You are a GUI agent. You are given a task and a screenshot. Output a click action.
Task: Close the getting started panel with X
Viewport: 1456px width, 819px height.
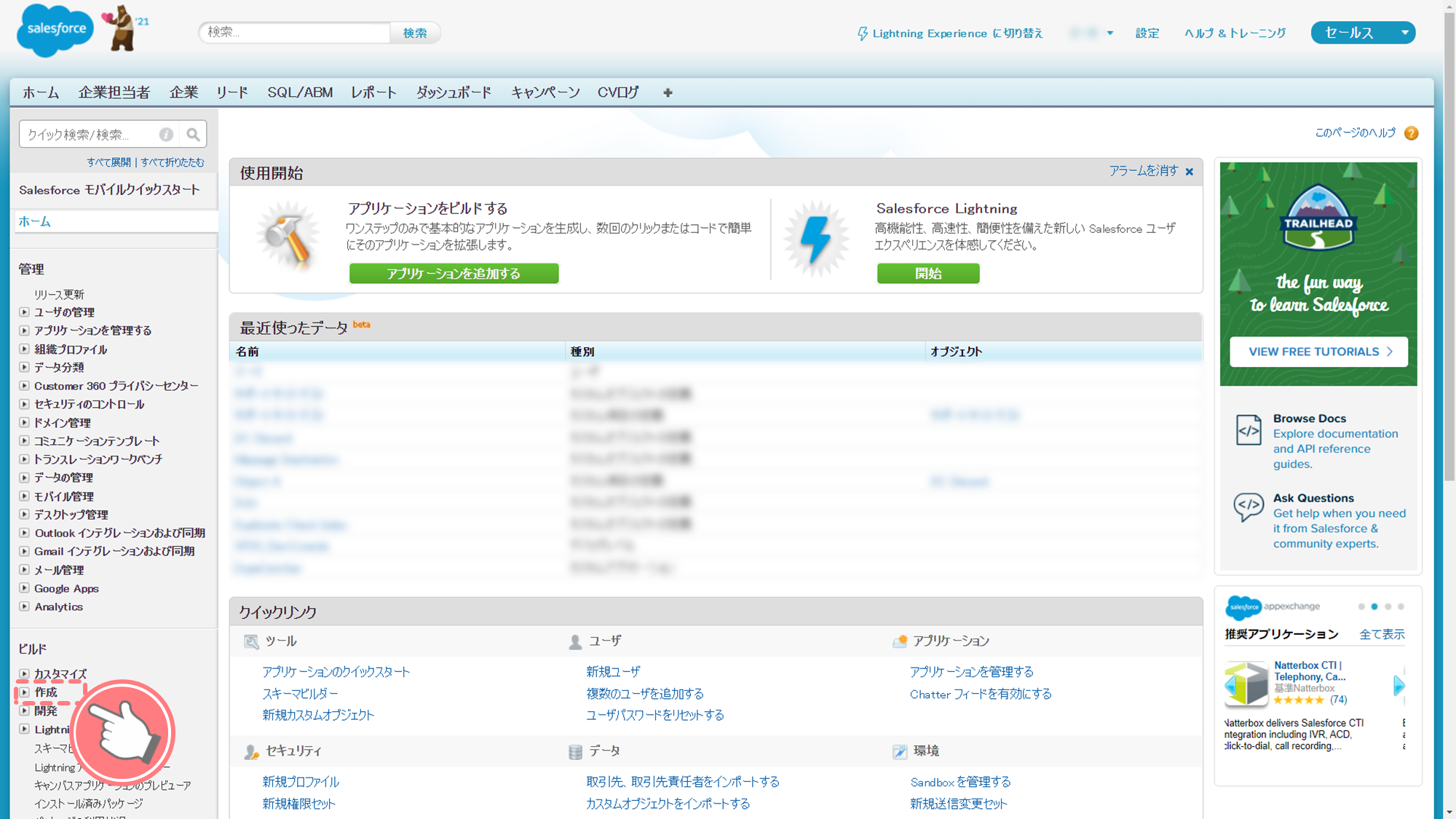[1190, 172]
